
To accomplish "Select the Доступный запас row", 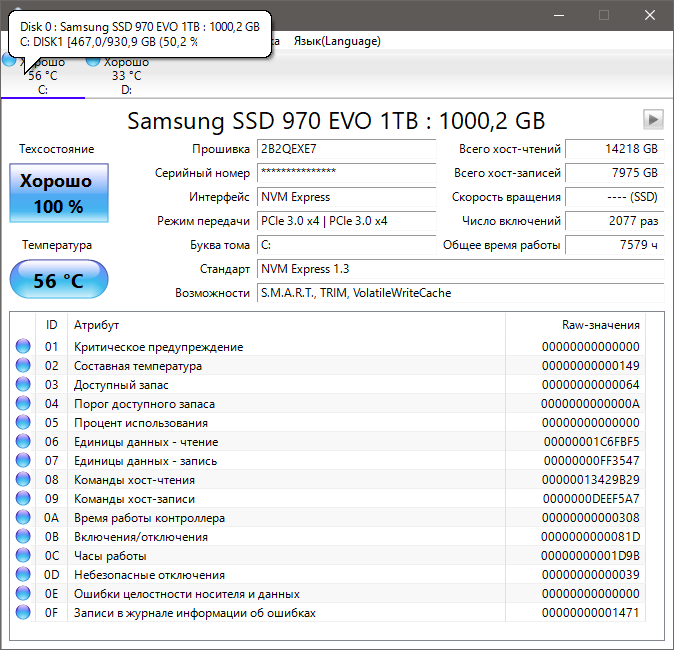I will pos(328,384).
